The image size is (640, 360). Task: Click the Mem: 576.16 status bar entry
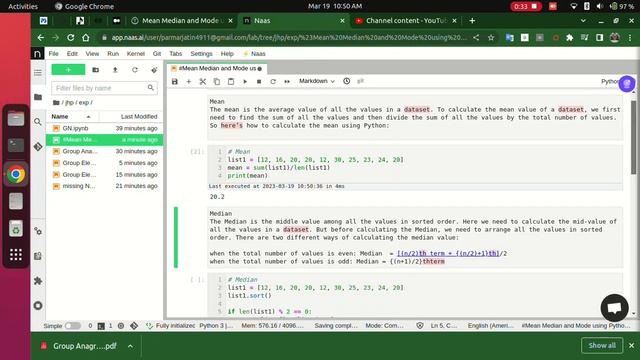point(273,326)
